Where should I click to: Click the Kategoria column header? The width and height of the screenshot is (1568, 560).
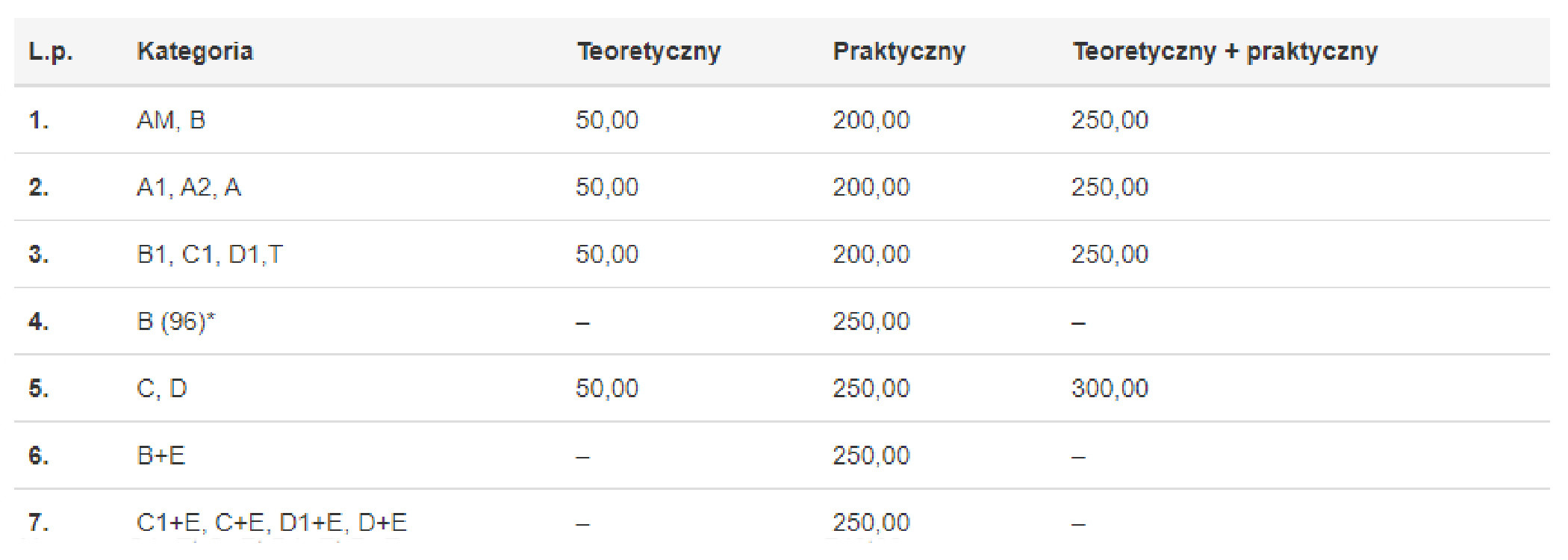[195, 52]
